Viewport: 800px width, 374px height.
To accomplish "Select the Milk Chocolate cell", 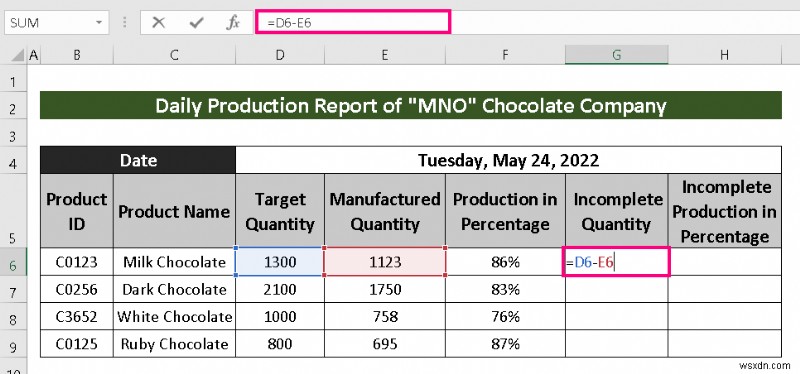I will point(174,262).
